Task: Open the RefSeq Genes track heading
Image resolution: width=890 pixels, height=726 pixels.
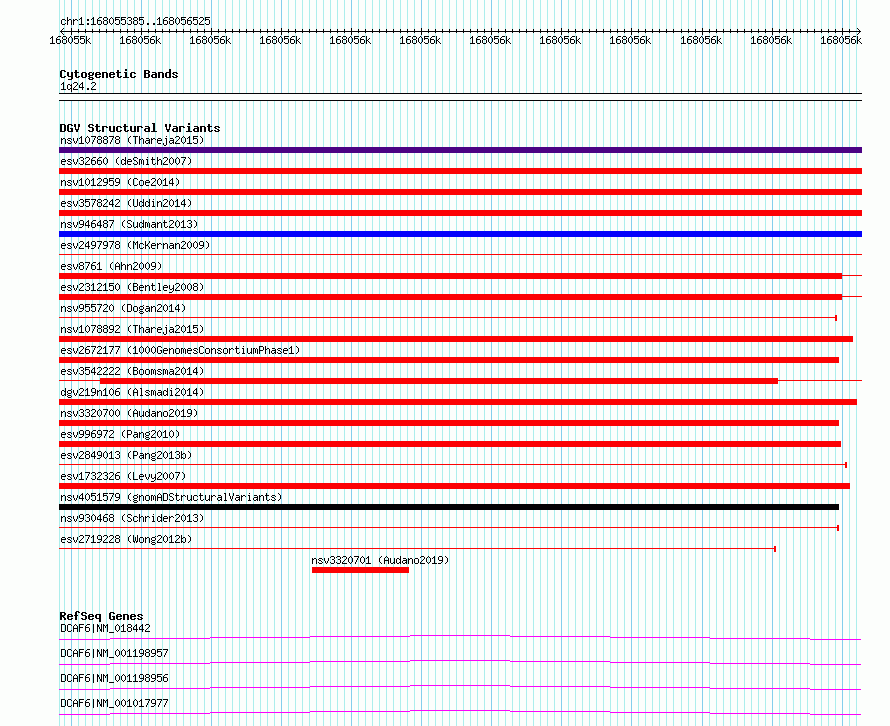Action: pos(101,616)
